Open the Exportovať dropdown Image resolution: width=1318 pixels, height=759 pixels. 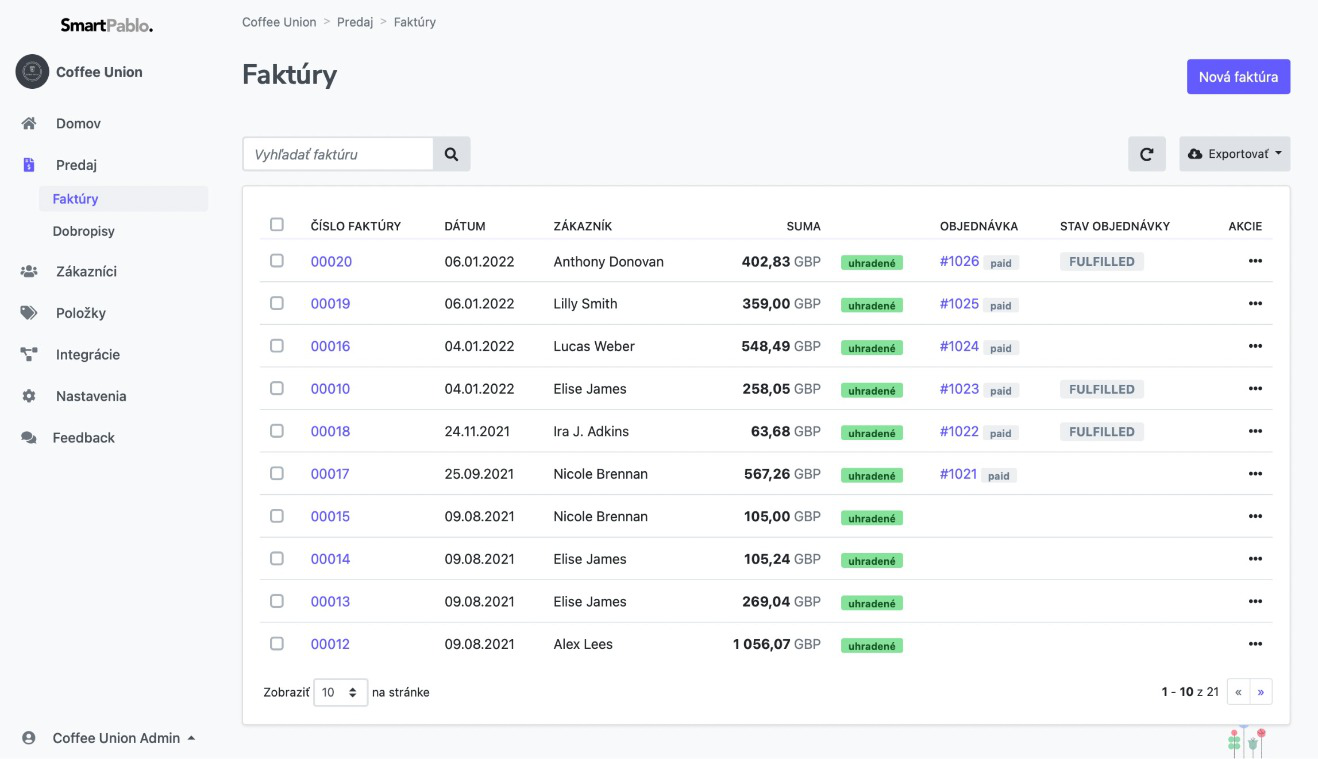(x=1234, y=153)
